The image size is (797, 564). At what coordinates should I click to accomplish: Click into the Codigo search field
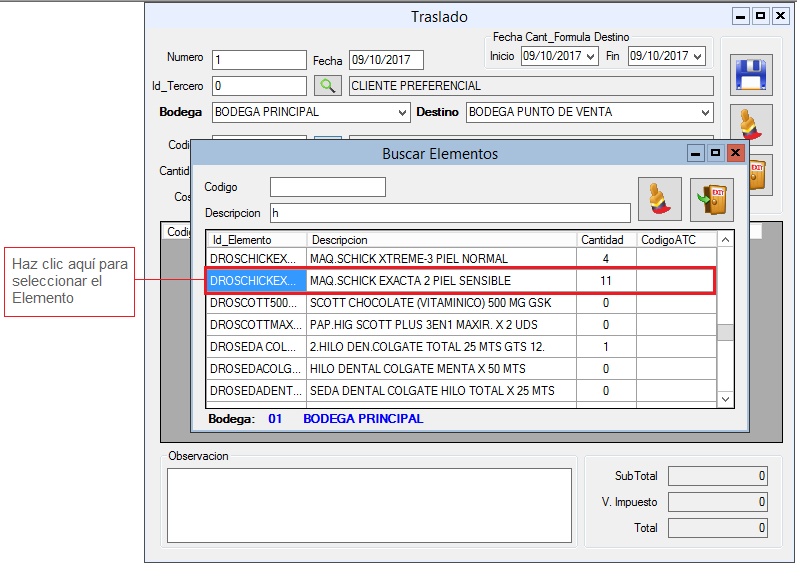[327, 188]
